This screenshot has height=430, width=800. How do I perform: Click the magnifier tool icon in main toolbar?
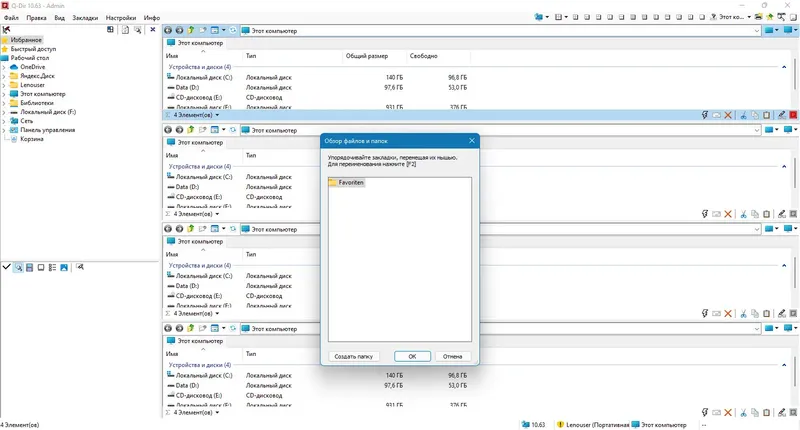tap(782, 17)
